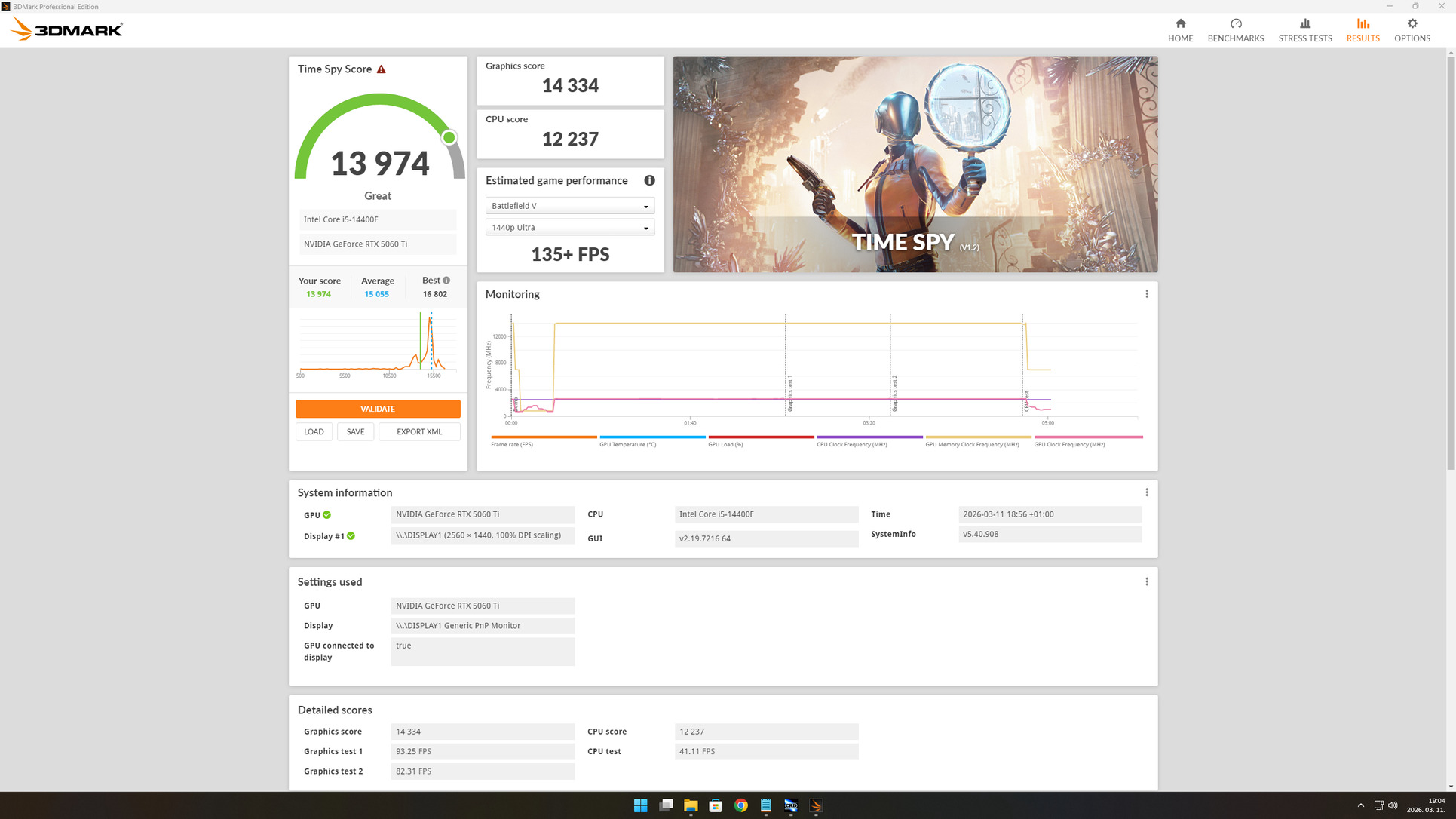Open File Explorer from the taskbar
Image resolution: width=1456 pixels, height=819 pixels.
(x=691, y=805)
